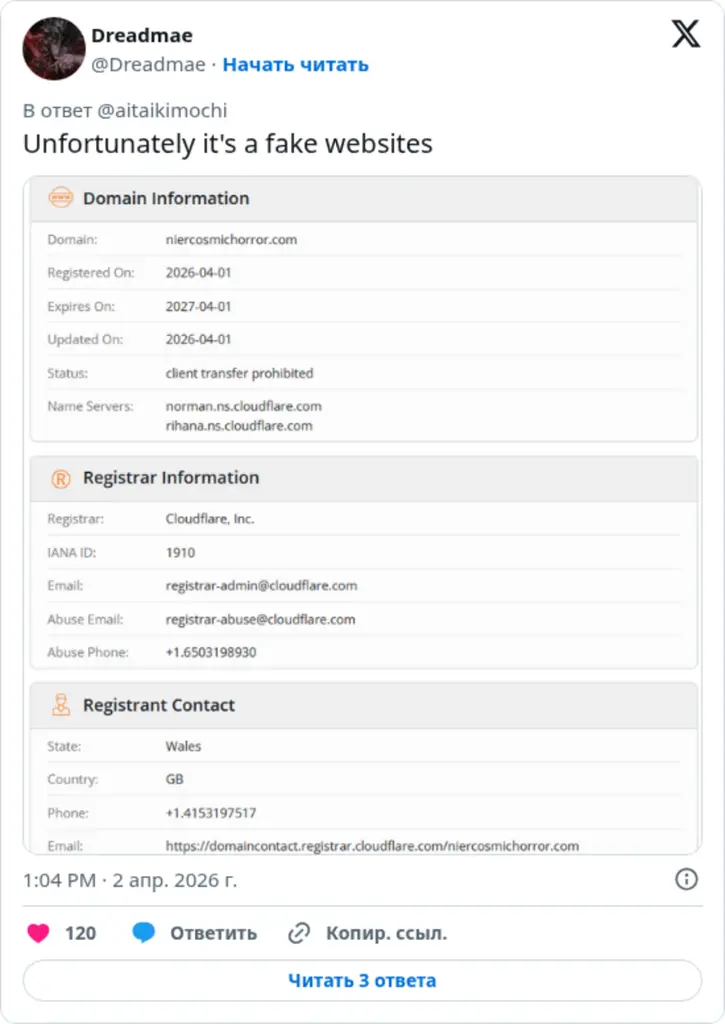725x1024 pixels.
Task: Click the Dreadmae display name
Action: click(142, 36)
